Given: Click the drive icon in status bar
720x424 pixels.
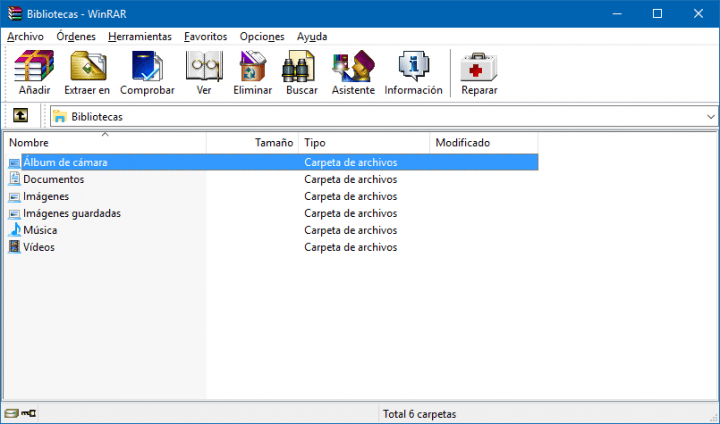Looking at the screenshot, I should tap(11, 413).
